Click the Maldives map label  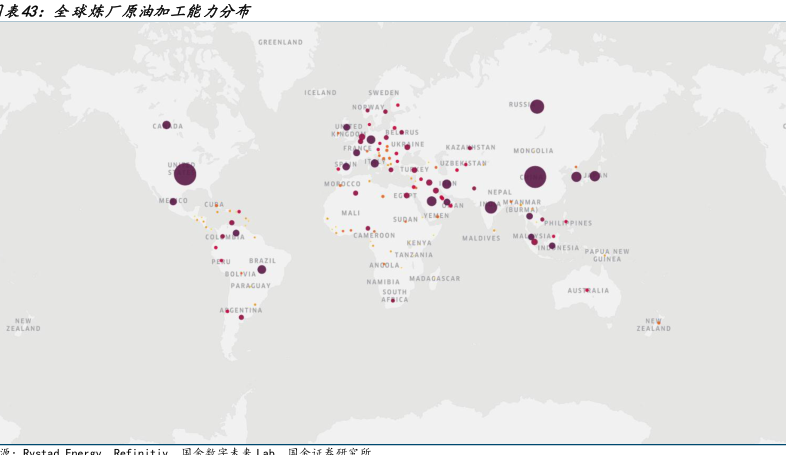[x=481, y=238]
